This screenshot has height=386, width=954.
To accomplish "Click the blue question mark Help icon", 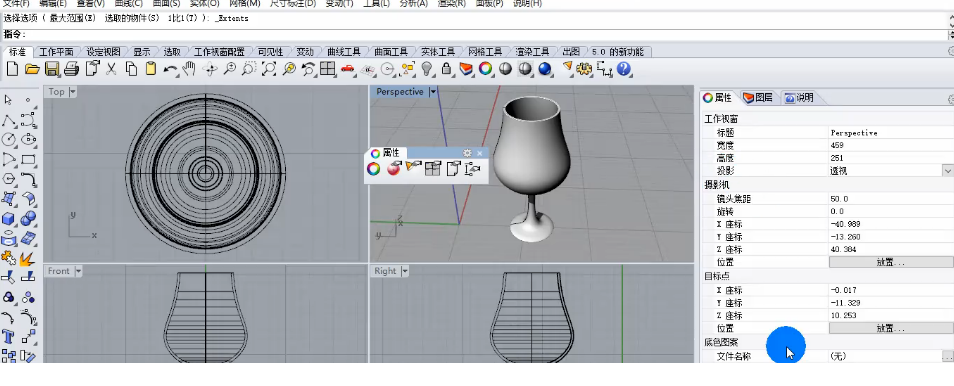I will [623, 69].
